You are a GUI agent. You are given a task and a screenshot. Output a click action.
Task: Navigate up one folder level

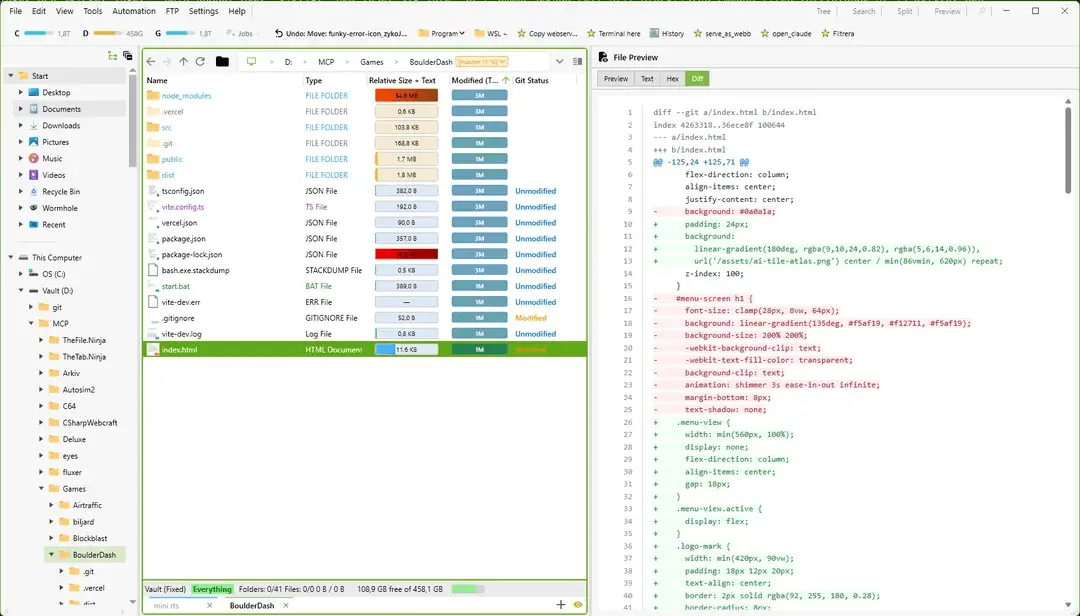coord(183,61)
